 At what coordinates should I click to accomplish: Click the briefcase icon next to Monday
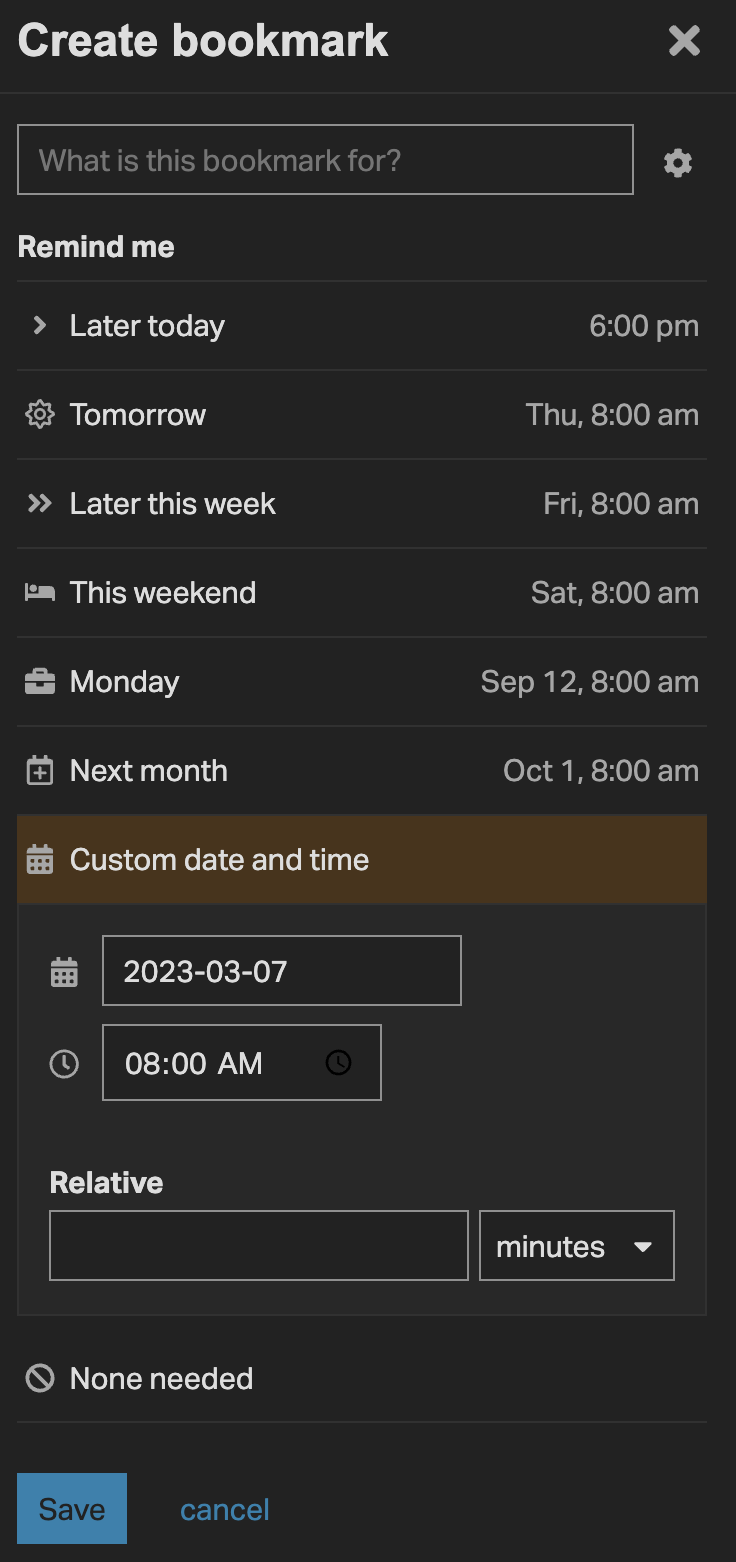(39, 682)
